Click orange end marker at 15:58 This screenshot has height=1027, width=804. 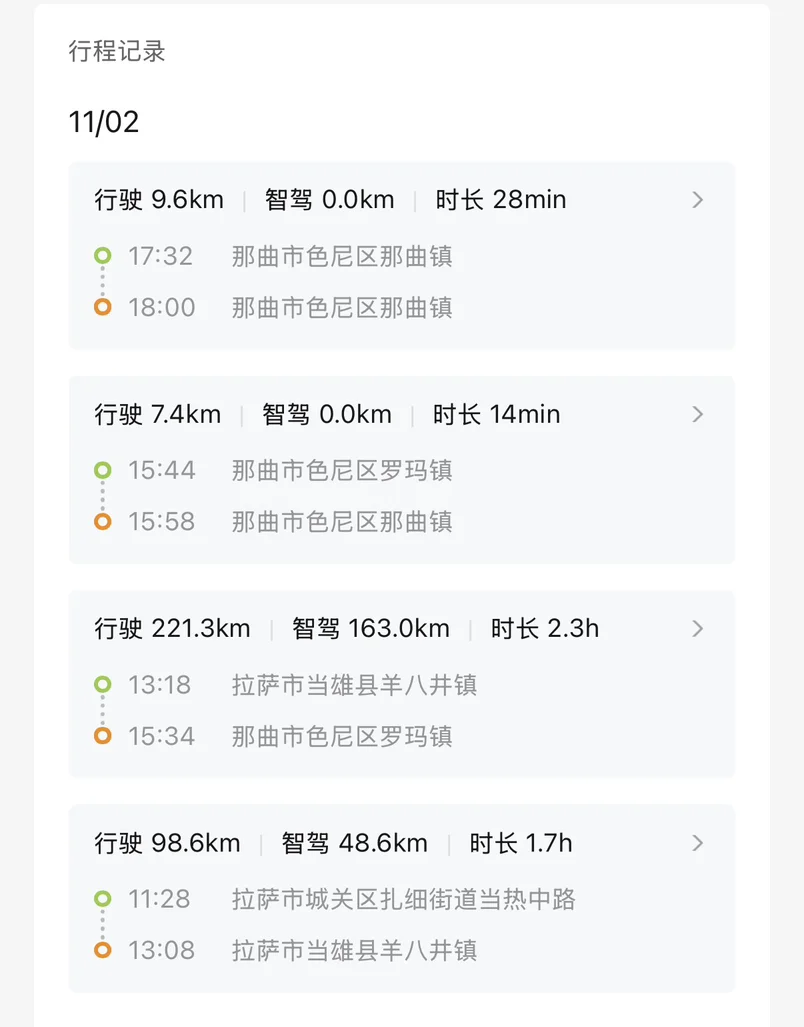click(102, 521)
